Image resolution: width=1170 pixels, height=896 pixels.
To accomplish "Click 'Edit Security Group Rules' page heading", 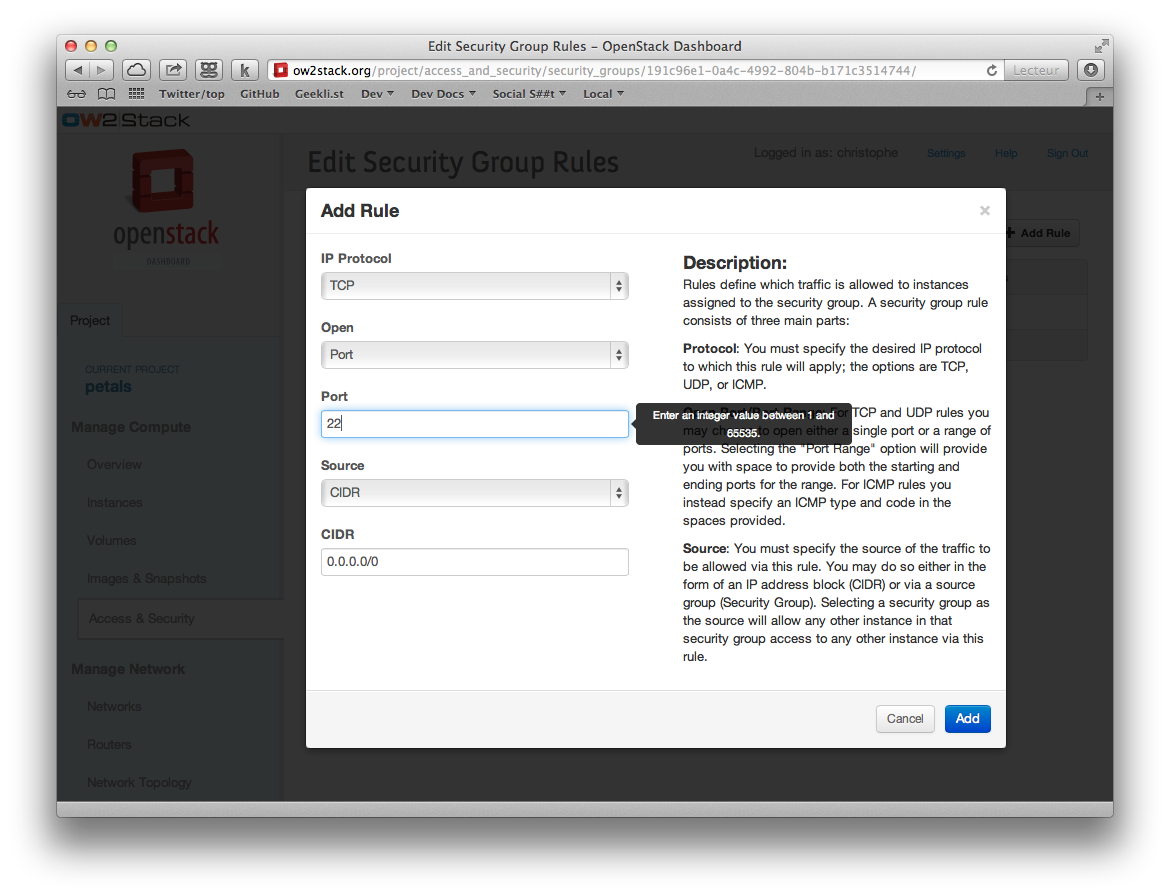I will click(463, 162).
